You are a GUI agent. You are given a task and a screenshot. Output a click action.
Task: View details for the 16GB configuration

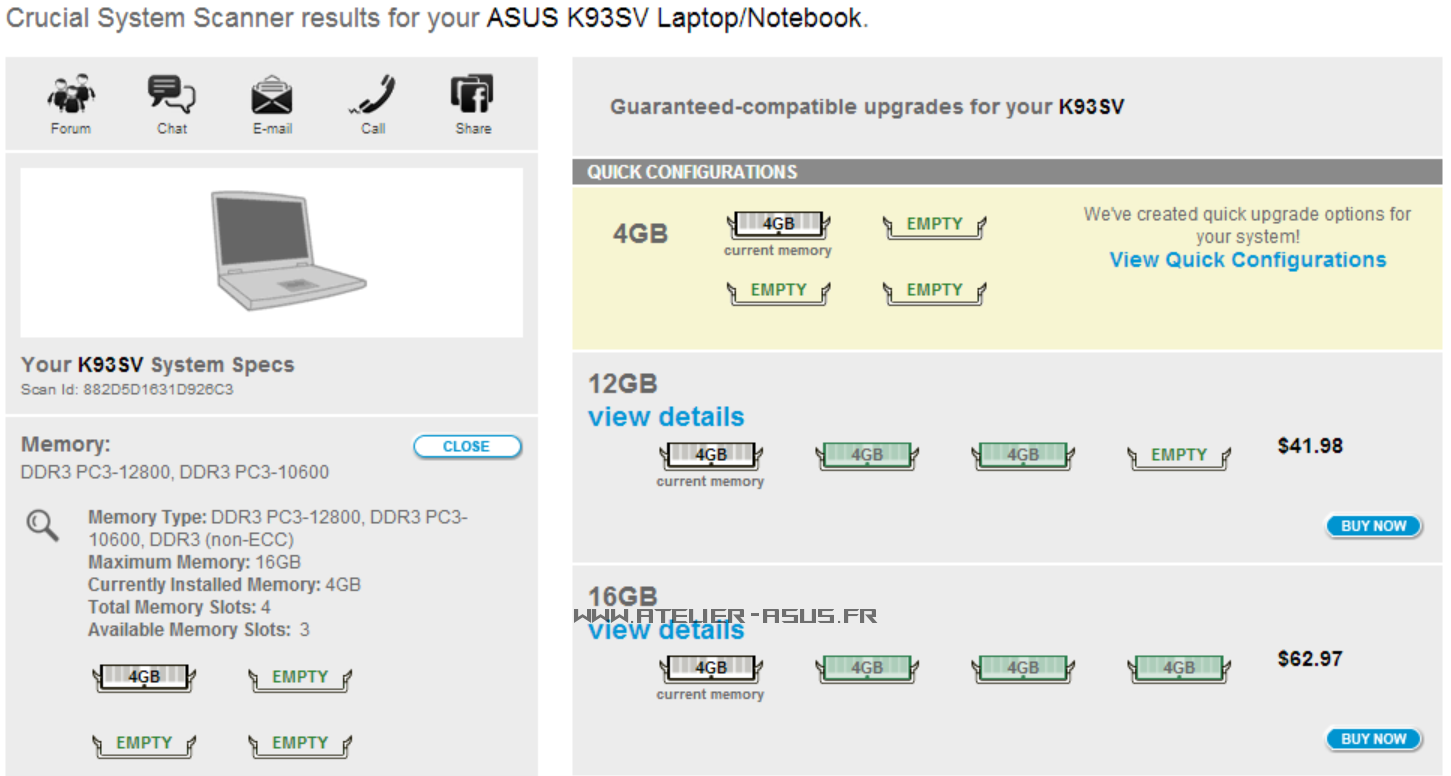click(x=666, y=631)
